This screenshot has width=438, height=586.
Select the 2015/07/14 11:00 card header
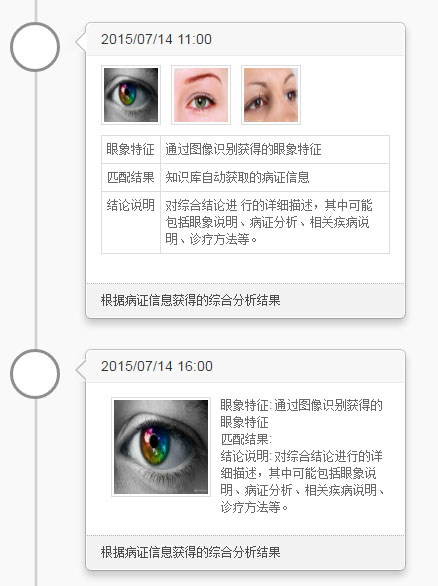pos(246,39)
